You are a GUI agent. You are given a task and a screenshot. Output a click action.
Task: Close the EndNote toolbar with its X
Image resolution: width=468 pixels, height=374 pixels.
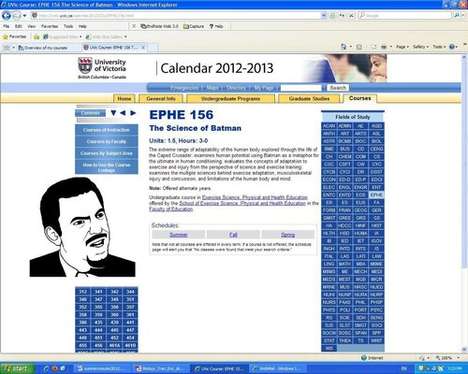[134, 26]
